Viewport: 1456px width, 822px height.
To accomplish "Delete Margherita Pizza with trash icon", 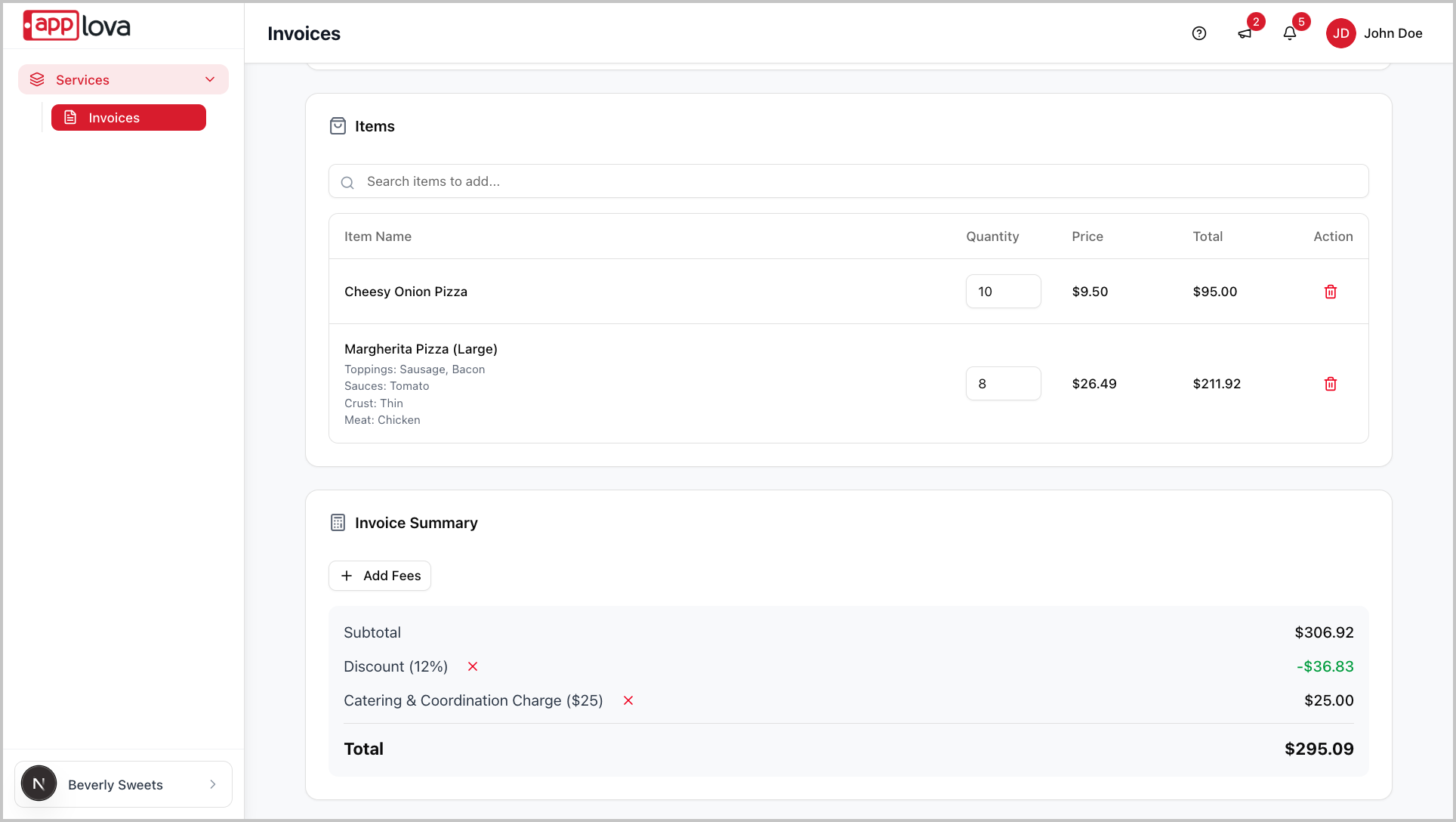I will coord(1331,384).
